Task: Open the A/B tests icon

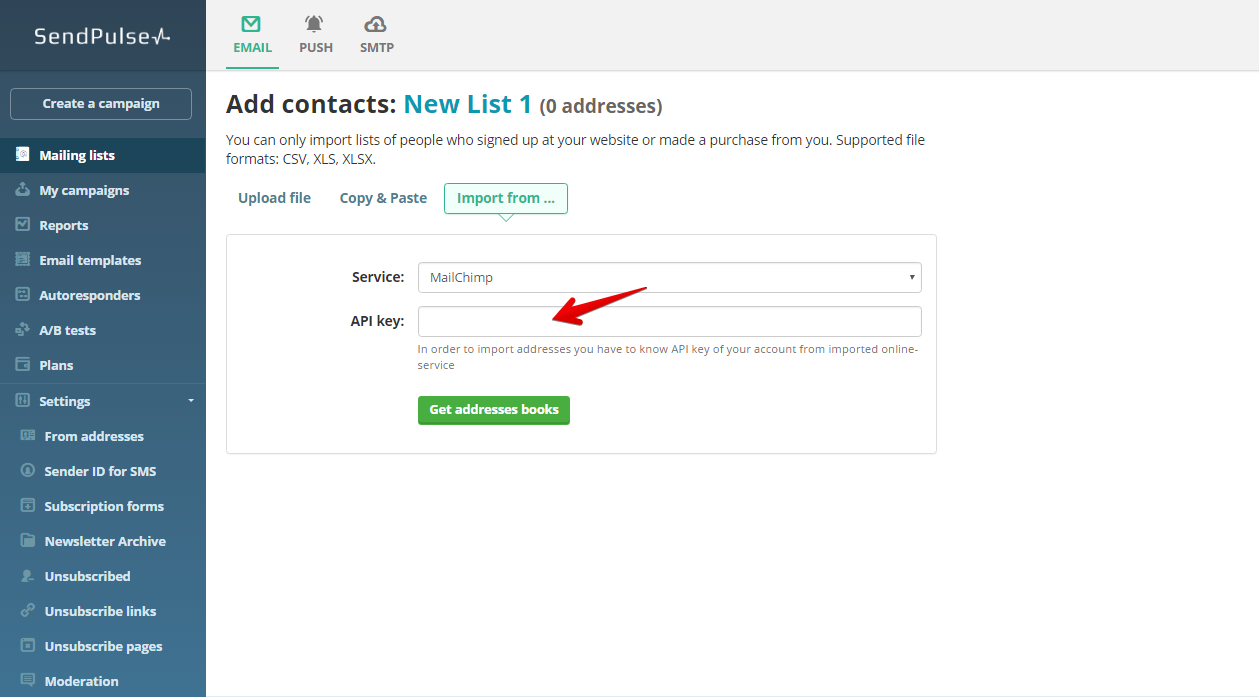Action: coord(22,330)
